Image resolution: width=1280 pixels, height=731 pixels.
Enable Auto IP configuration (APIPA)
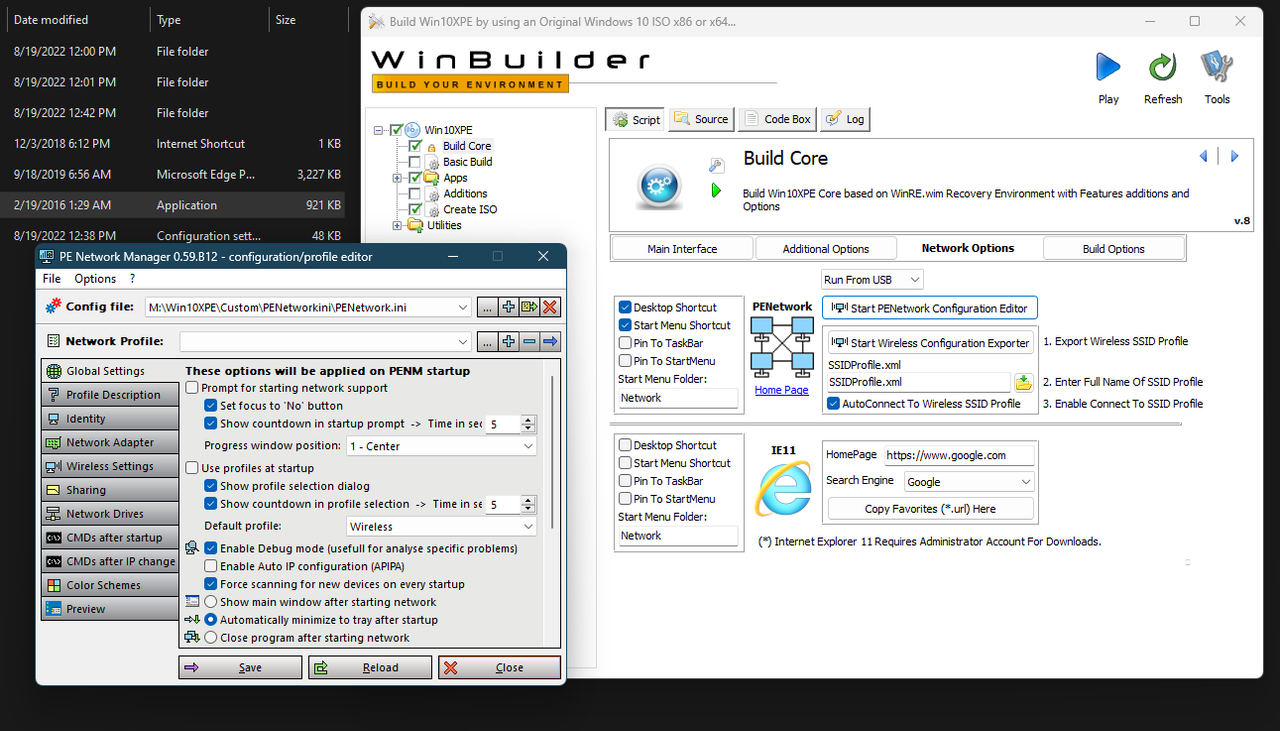211,566
